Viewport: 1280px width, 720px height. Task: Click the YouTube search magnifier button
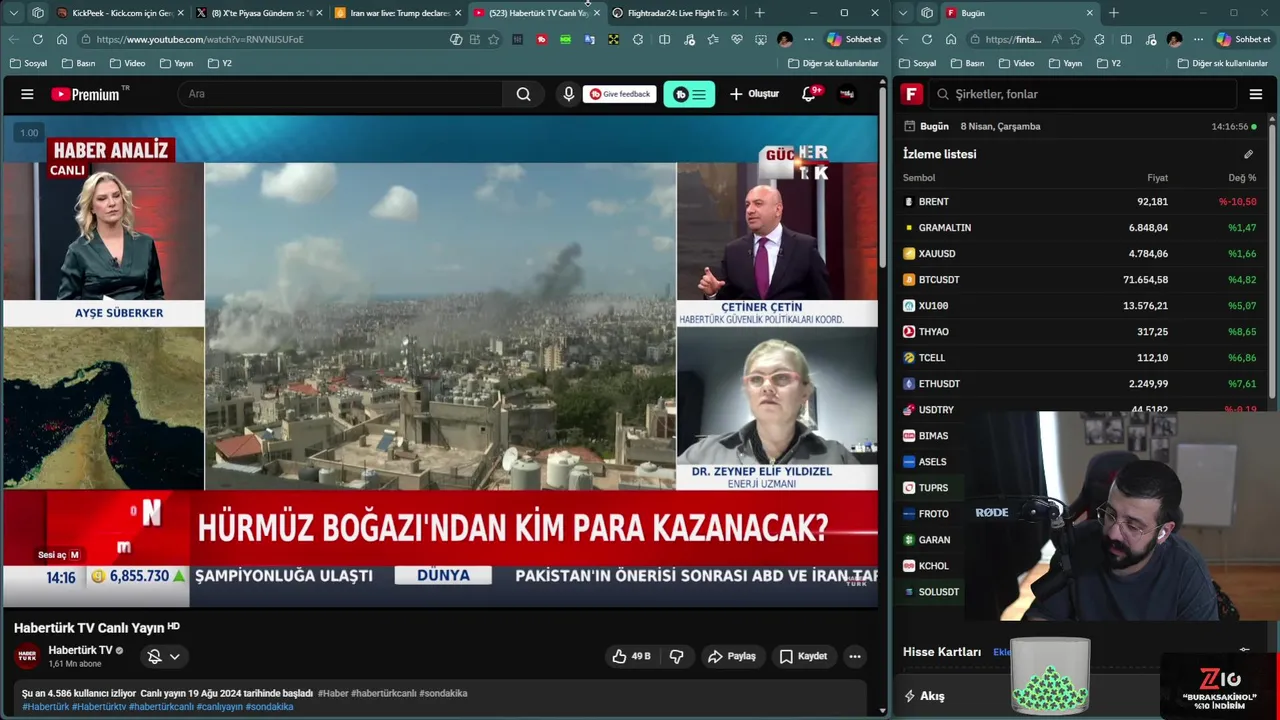[523, 94]
